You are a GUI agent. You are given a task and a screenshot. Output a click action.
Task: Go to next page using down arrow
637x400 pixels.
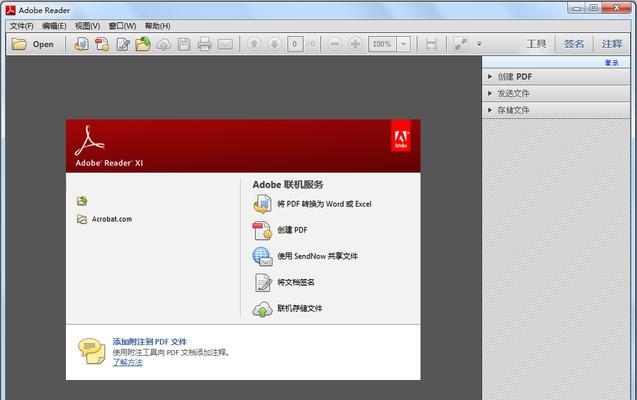(274, 43)
